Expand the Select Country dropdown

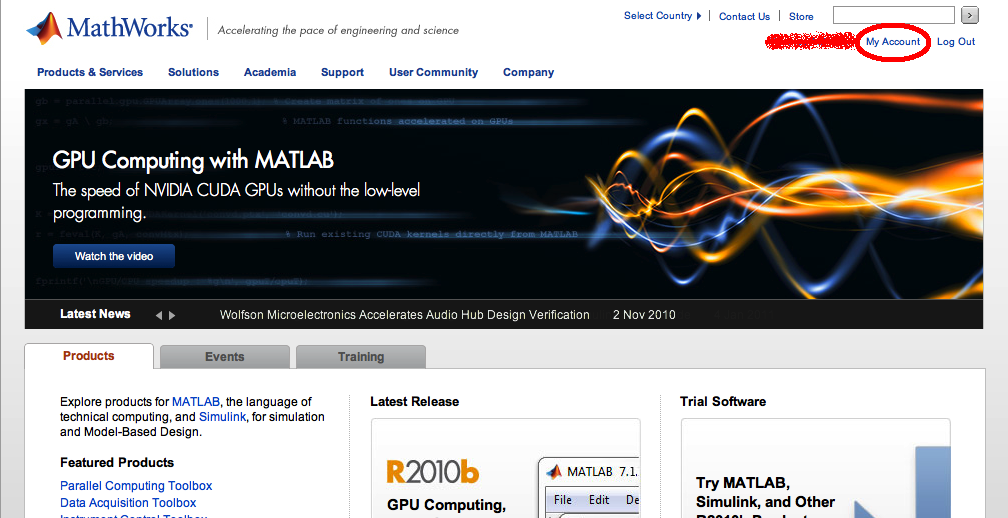662,16
